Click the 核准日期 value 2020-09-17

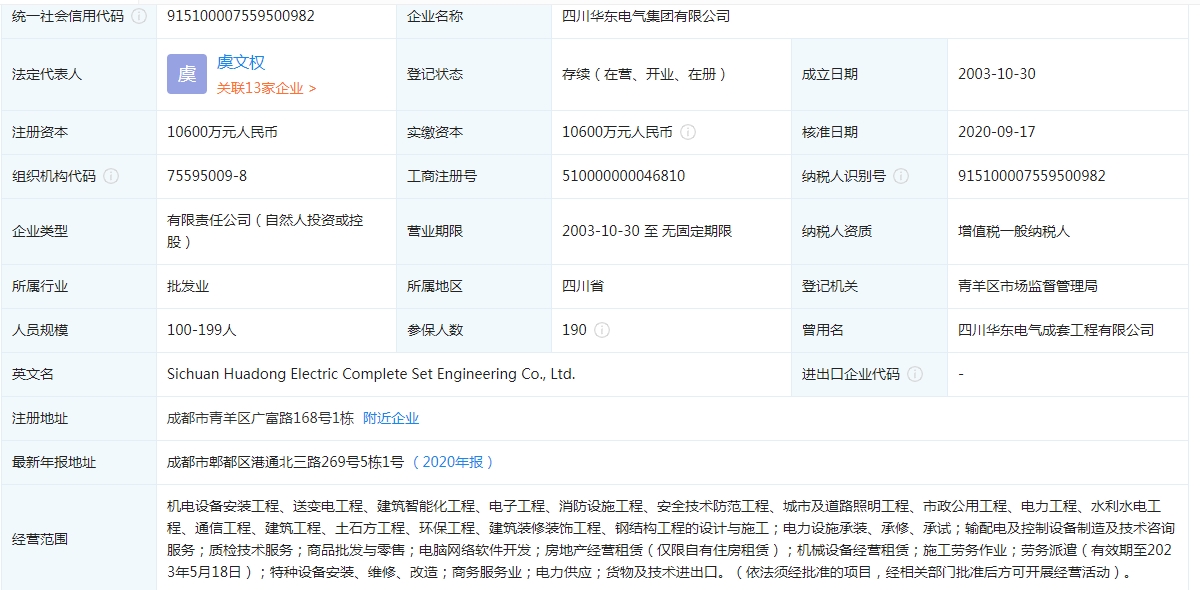996,132
